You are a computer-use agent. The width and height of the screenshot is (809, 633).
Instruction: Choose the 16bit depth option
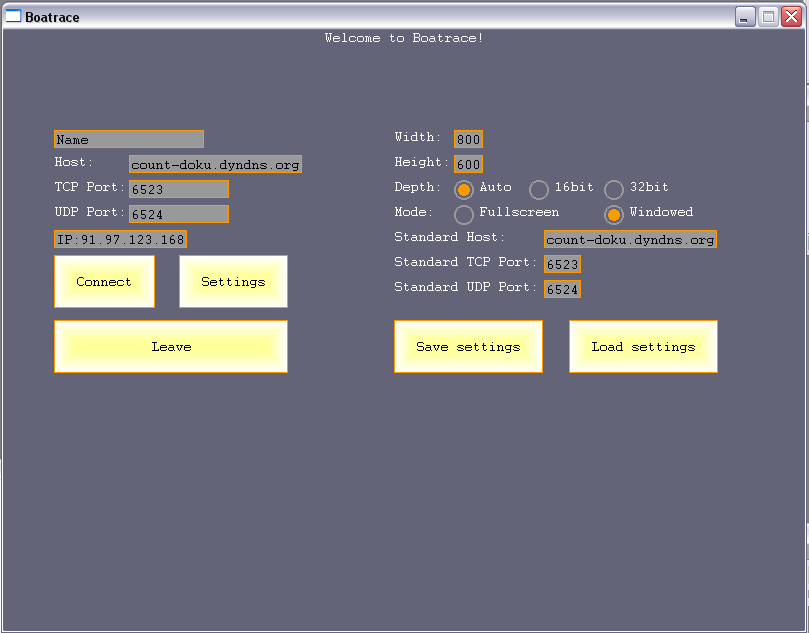539,189
